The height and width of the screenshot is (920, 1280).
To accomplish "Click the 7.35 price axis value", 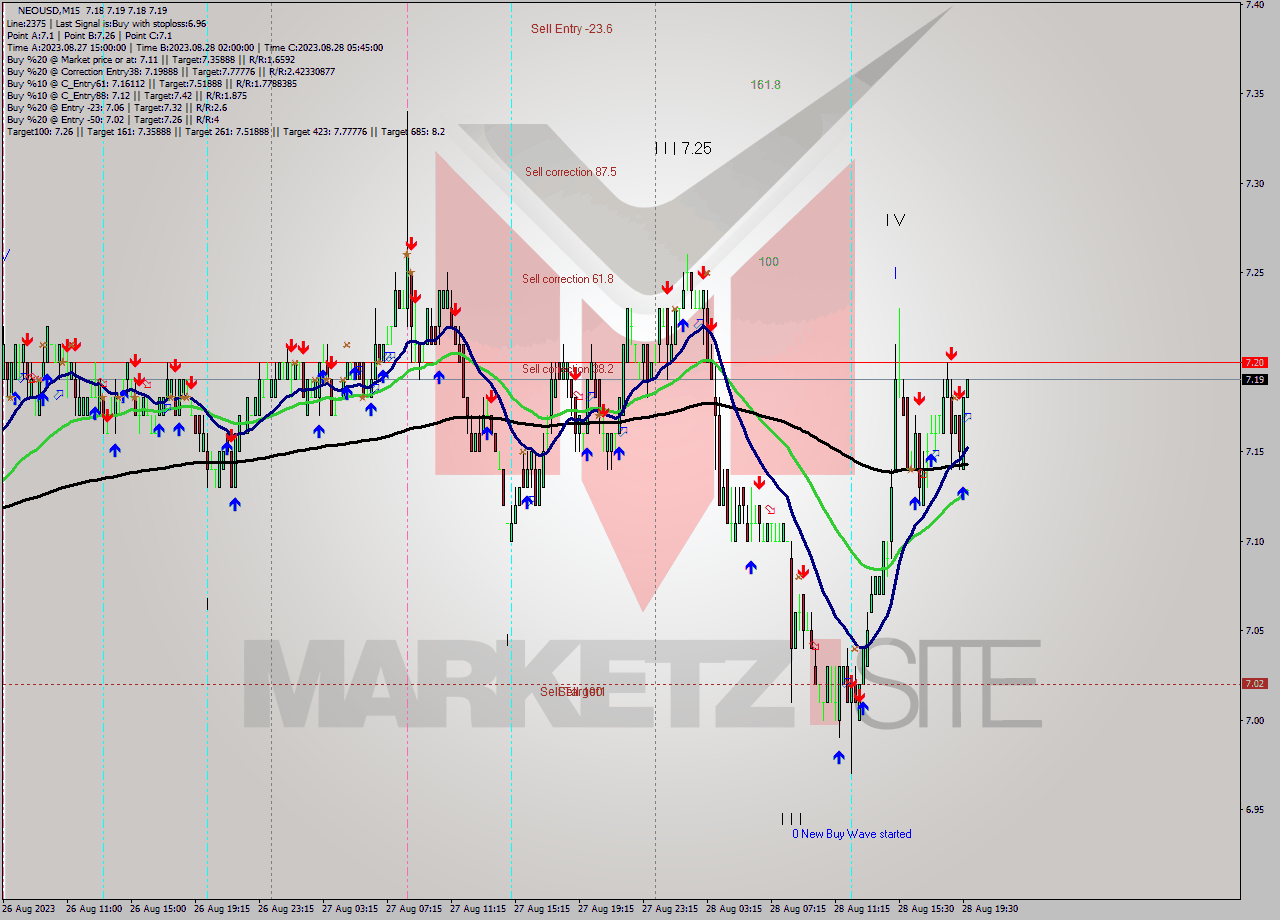I will [1254, 94].
